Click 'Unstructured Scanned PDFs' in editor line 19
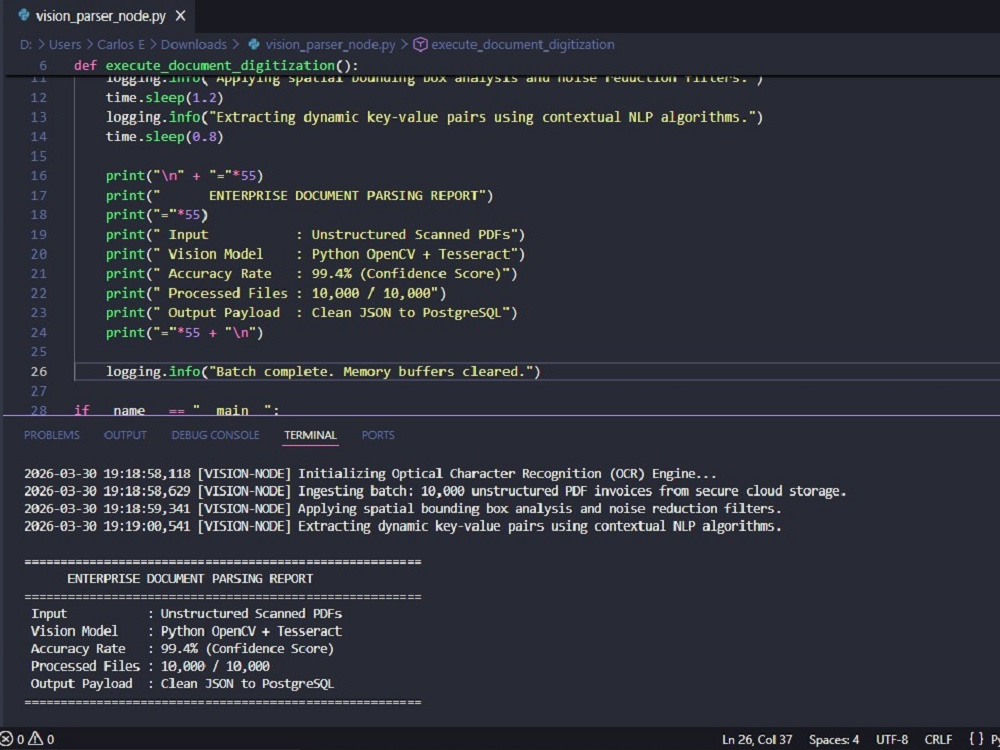 (x=411, y=235)
